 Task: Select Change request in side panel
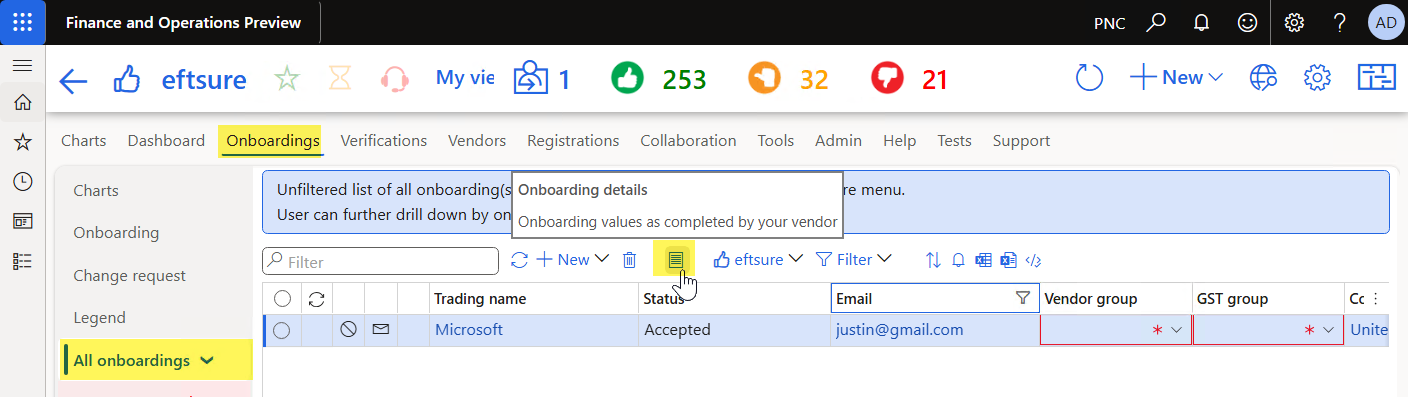coord(129,275)
